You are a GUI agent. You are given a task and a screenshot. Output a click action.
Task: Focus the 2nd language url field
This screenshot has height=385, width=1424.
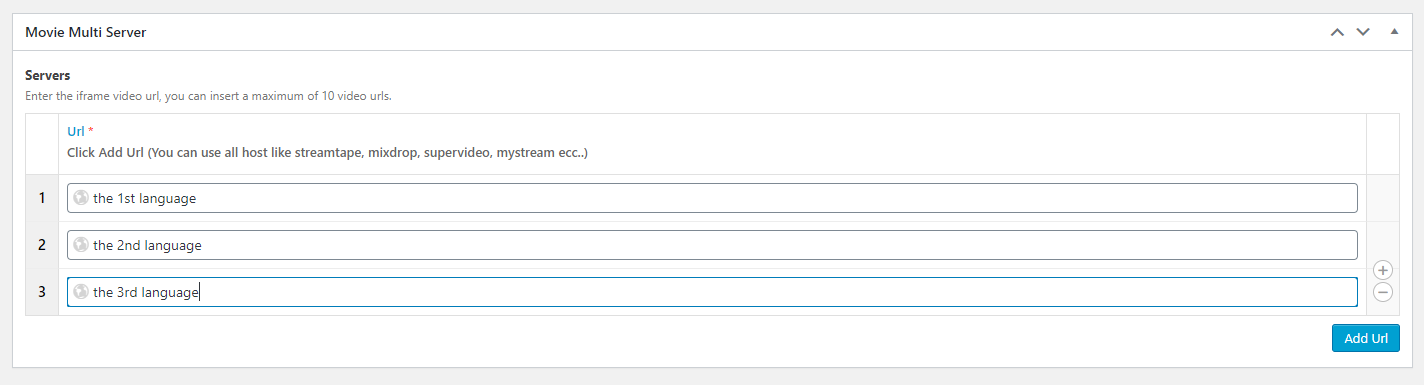tap(712, 245)
